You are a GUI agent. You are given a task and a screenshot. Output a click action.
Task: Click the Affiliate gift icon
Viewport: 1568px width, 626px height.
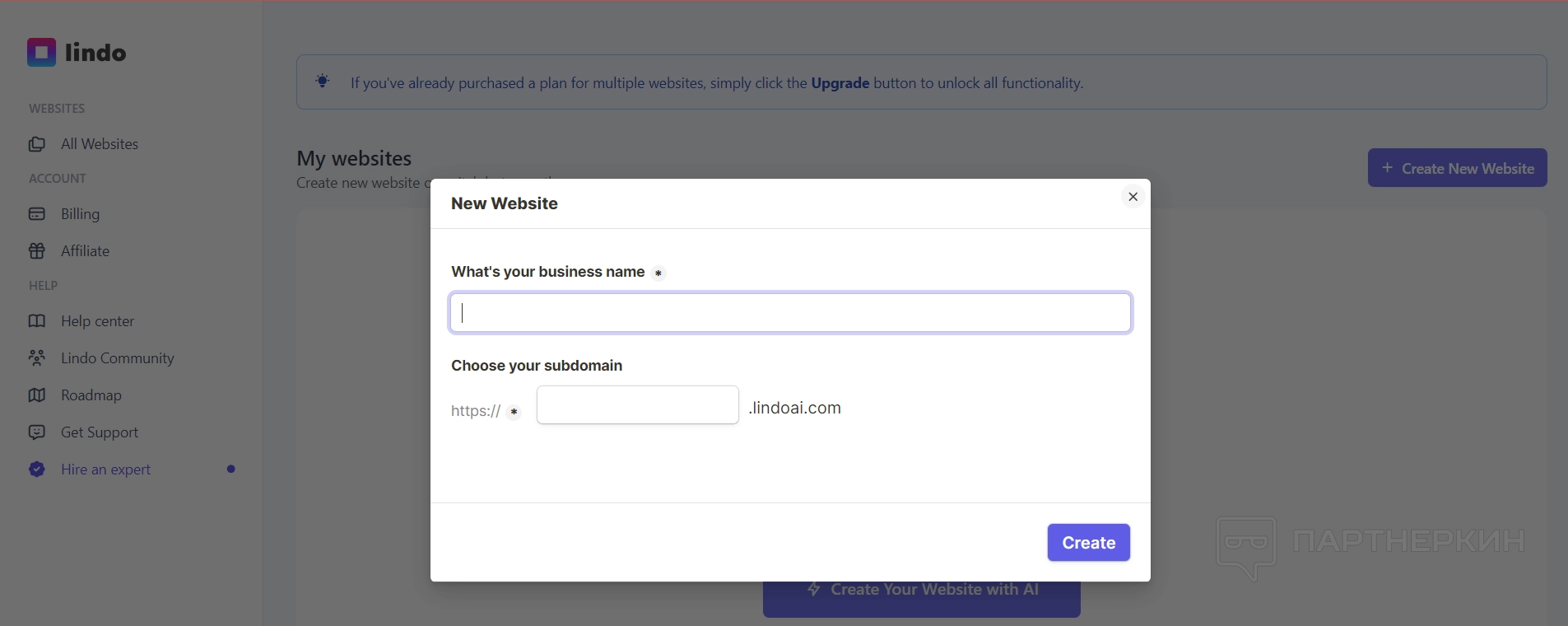click(x=37, y=251)
